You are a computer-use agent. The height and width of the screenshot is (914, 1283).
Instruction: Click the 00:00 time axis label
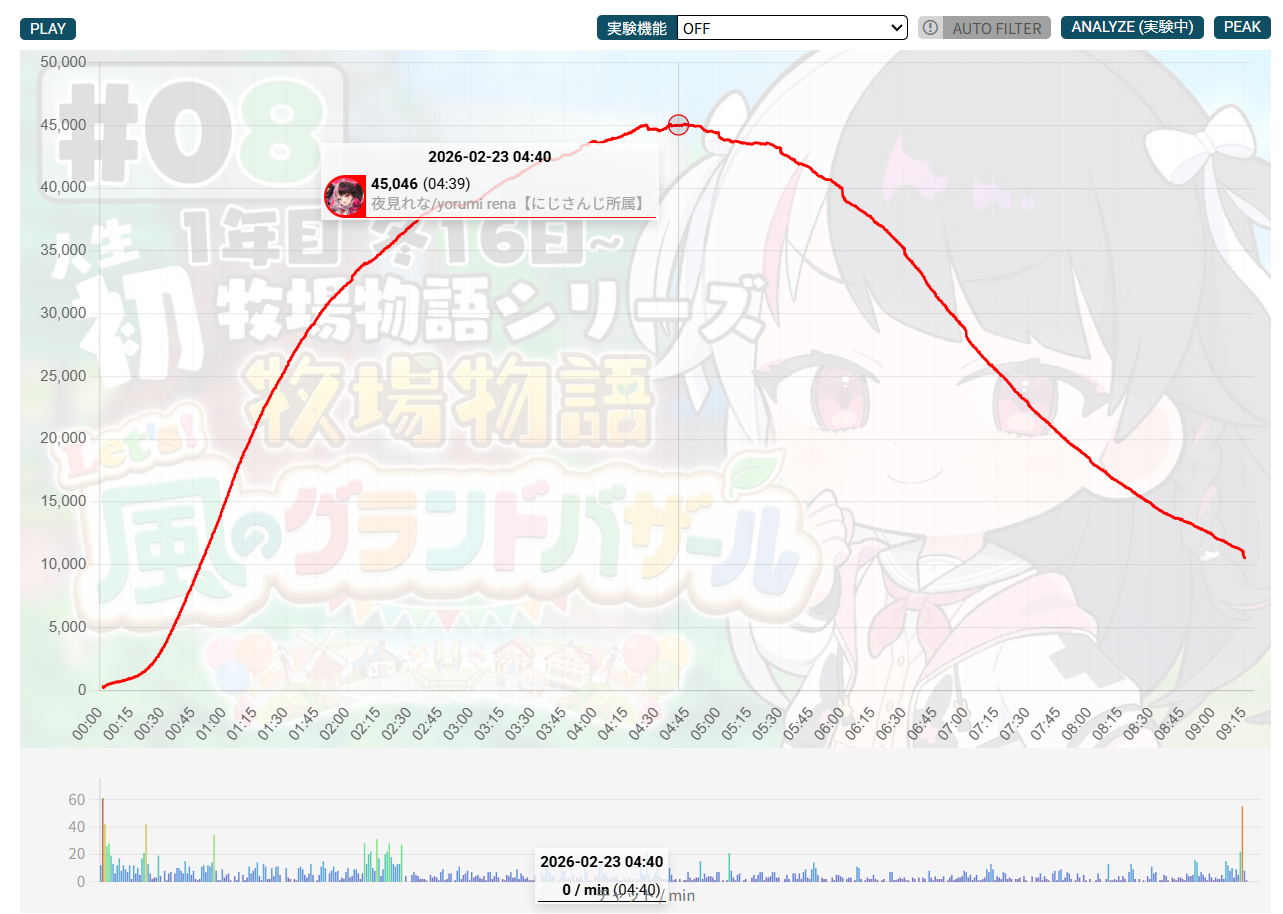coord(89,722)
